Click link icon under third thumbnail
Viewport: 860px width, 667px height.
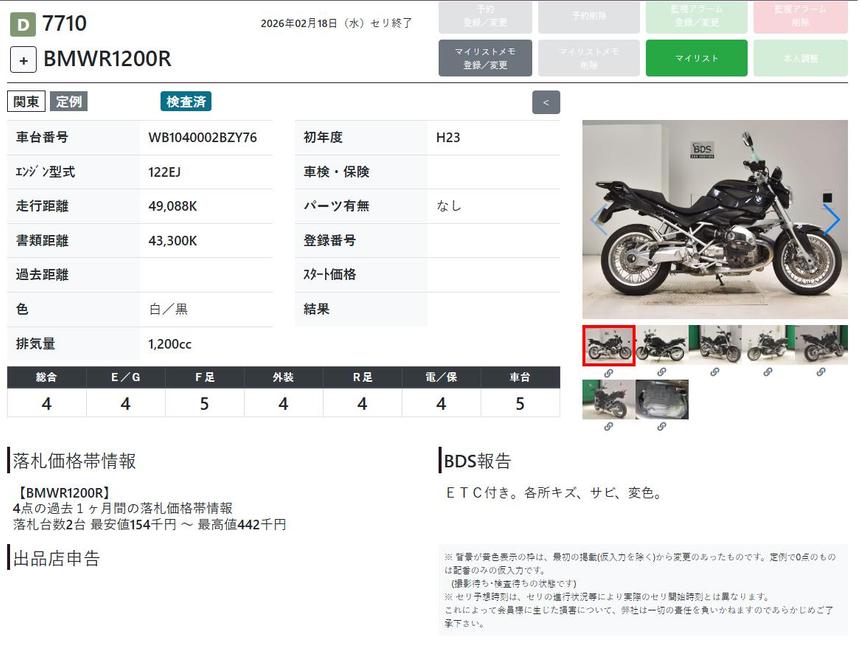tap(714, 372)
